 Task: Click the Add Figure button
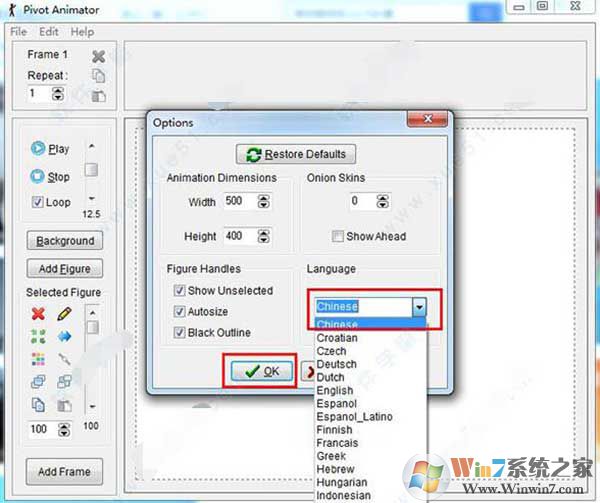pyautogui.click(x=65, y=269)
